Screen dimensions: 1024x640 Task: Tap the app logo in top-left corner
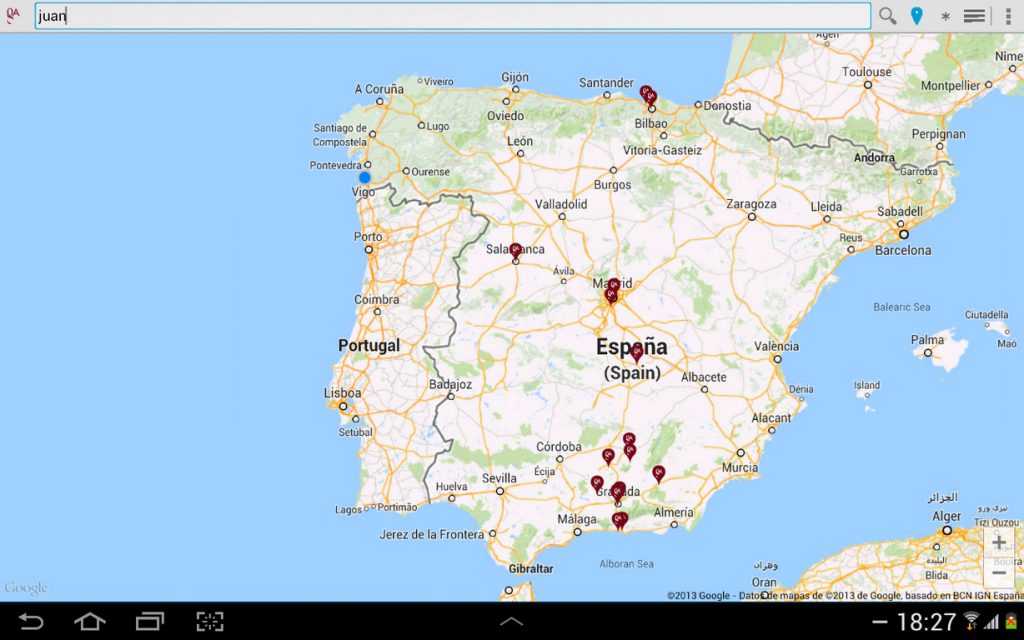(14, 16)
